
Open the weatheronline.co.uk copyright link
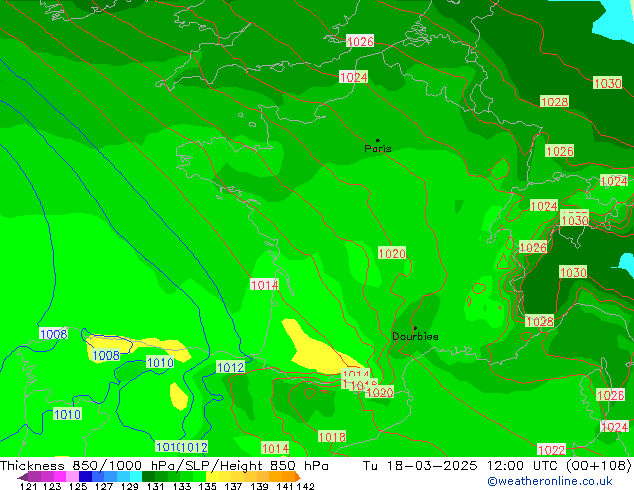click(x=549, y=481)
